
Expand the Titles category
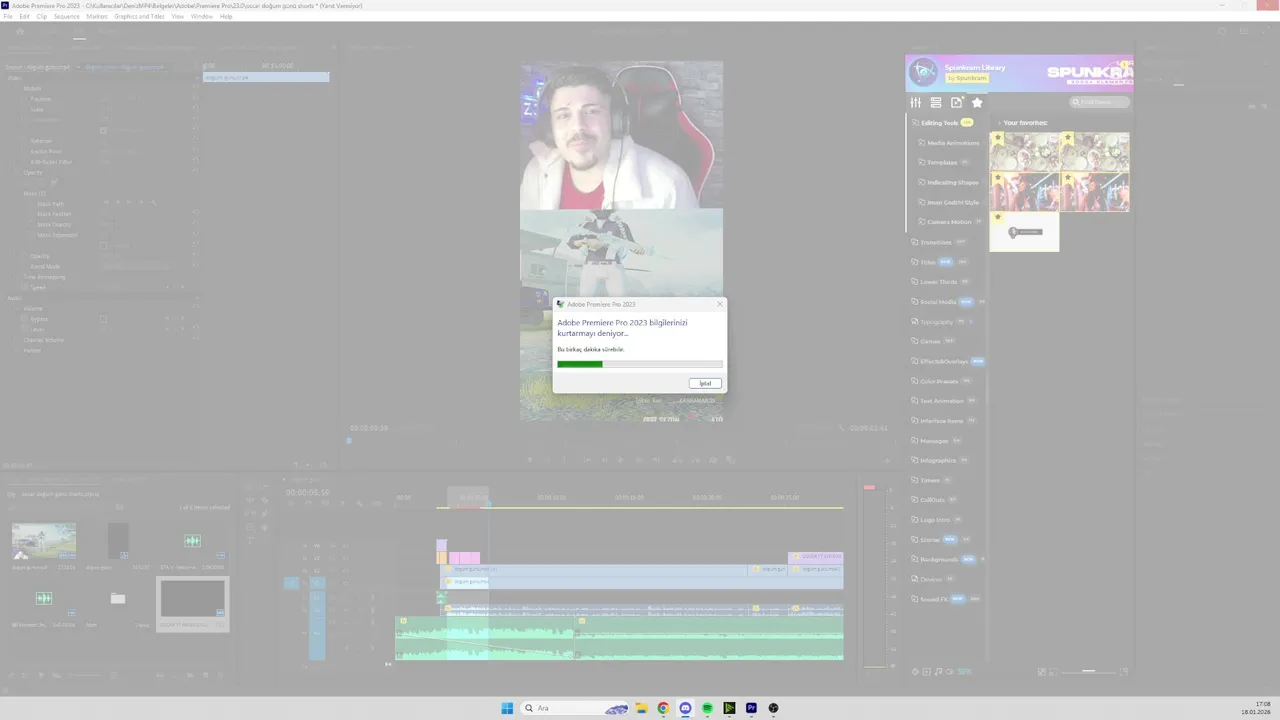(928, 262)
